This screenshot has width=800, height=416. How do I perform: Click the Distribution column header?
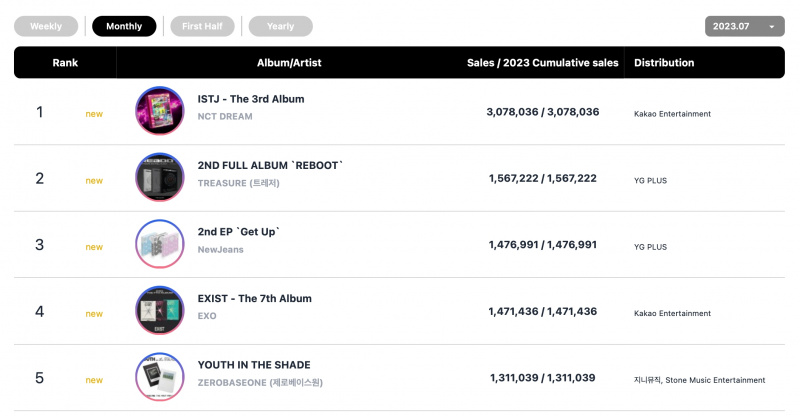click(x=664, y=63)
